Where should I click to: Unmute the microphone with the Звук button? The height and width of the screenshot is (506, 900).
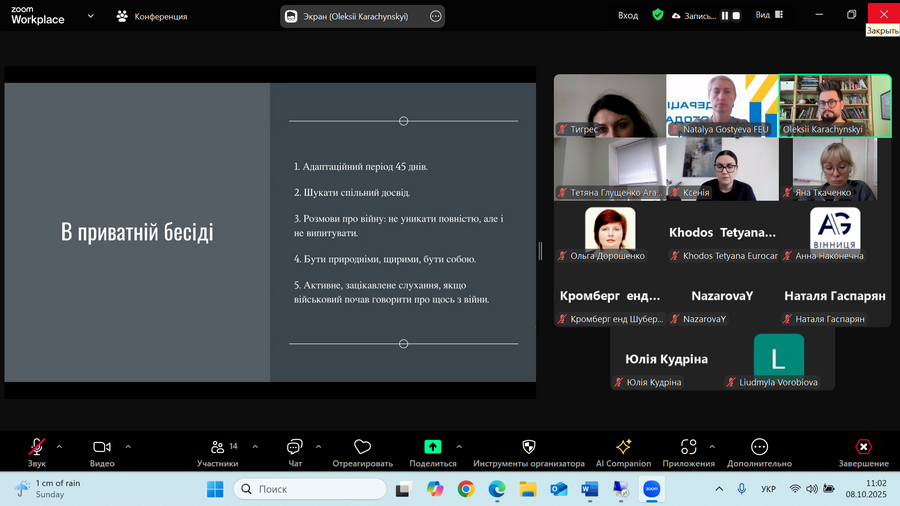point(37,448)
